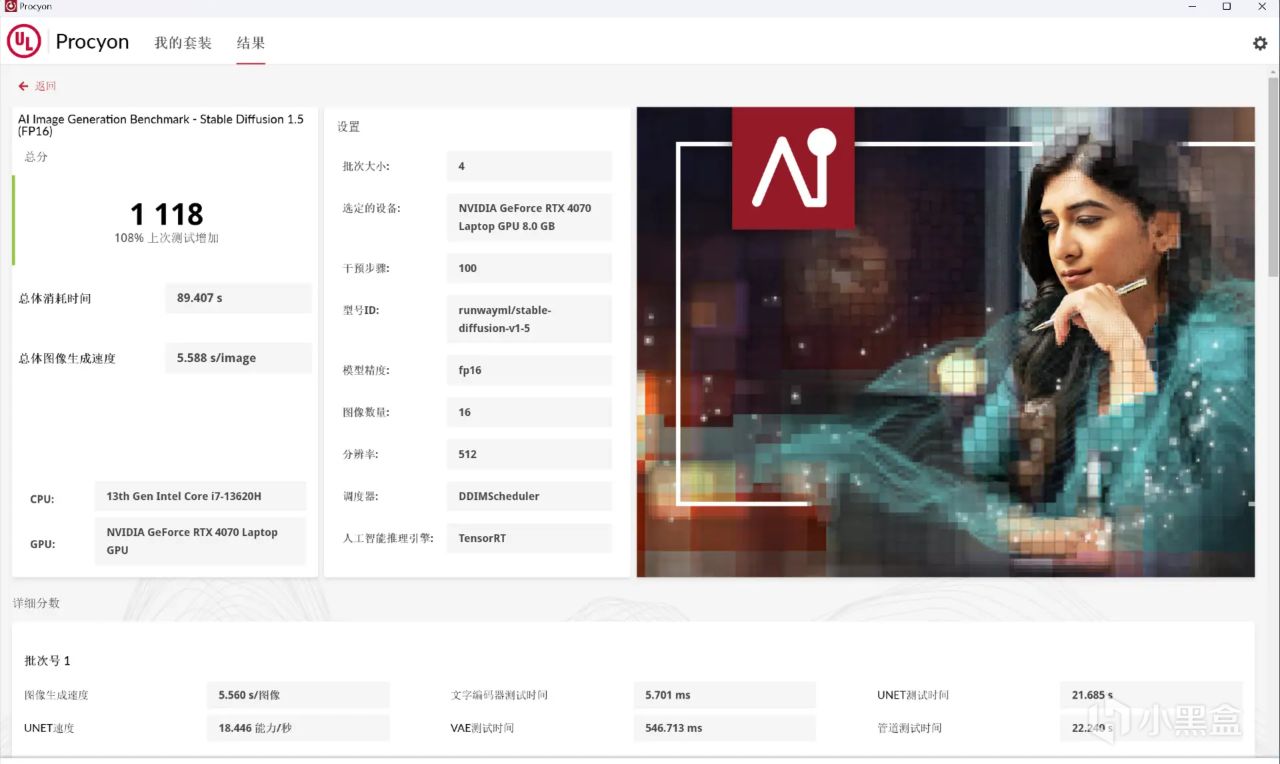Click the TensorRT inference engine value
The height and width of the screenshot is (764, 1280).
click(x=529, y=538)
